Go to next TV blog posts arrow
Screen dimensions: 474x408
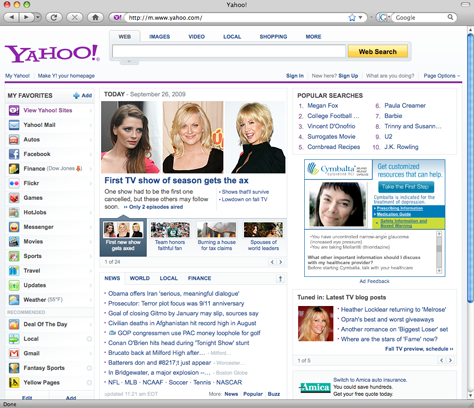point(450,360)
